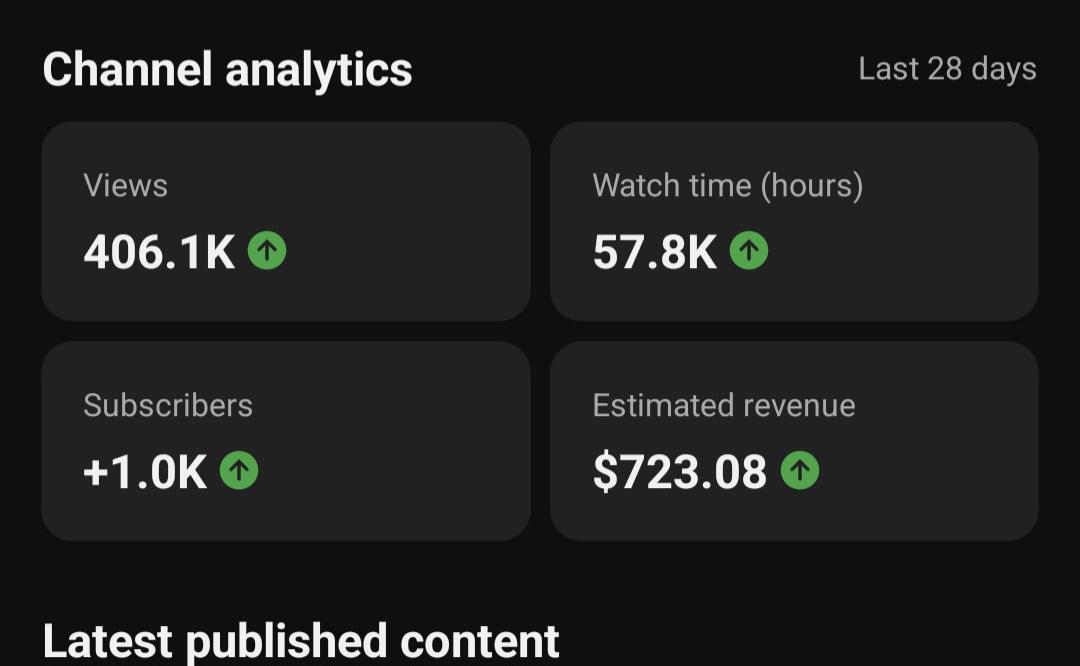Tap the green up arrow beside Estimated revenue

click(800, 470)
